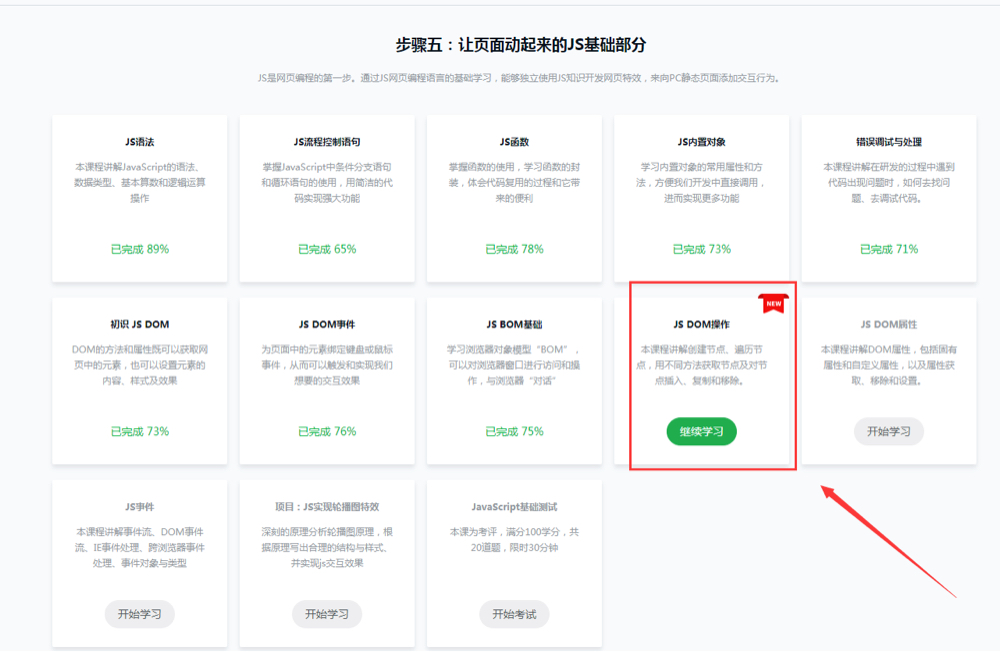
Task: Click the JS流程控制语句 card description text
Action: pyautogui.click(x=327, y=182)
